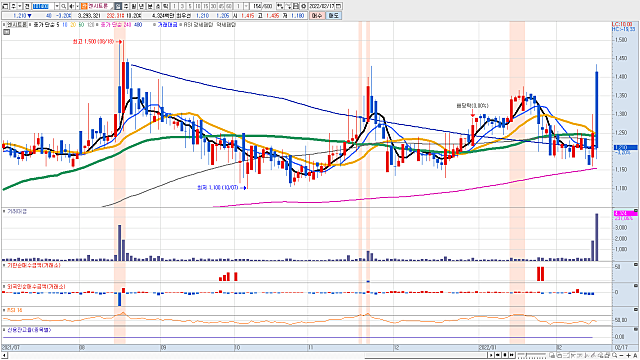Click the minus zoom-out icon at bottom right
The width and height of the screenshot is (640, 360).
[622, 356]
